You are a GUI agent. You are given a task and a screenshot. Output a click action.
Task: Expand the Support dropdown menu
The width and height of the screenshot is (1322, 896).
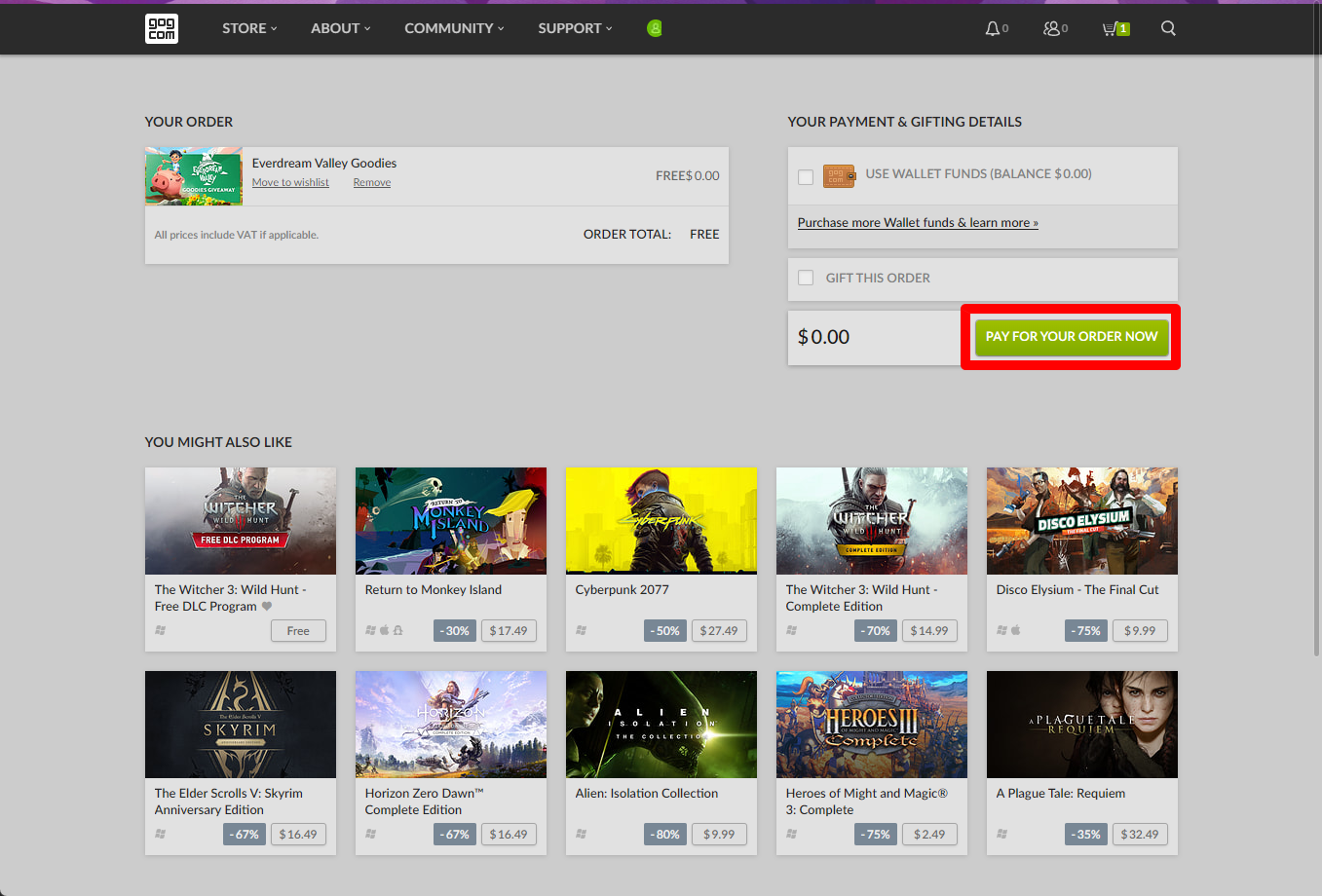click(x=575, y=28)
